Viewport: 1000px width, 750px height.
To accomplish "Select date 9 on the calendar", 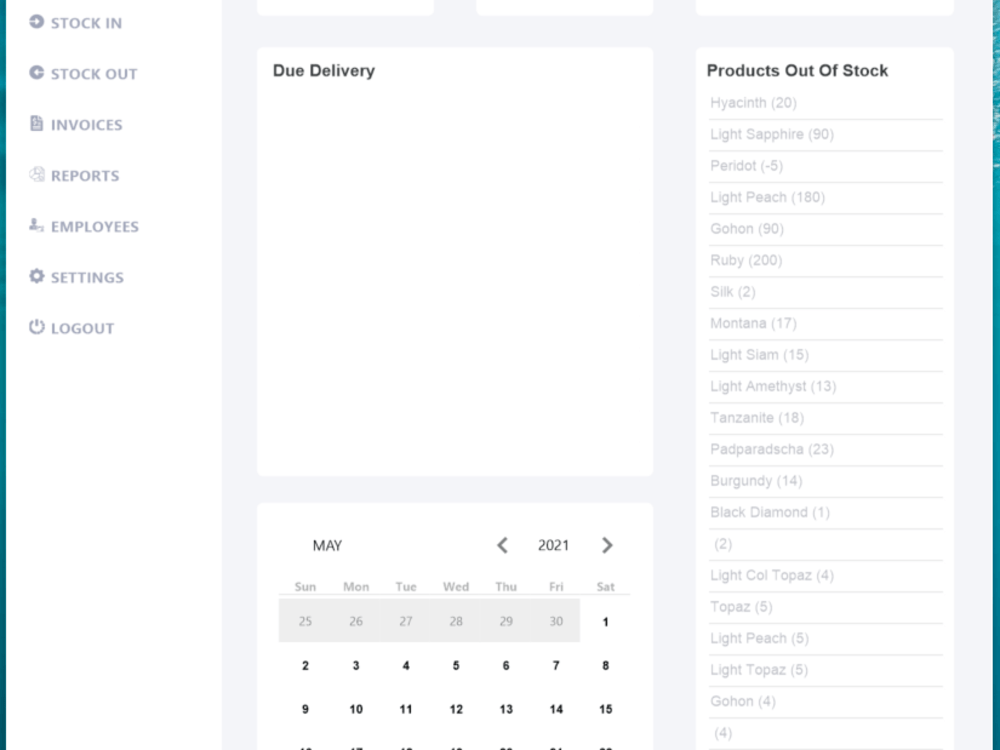I will pos(305,709).
